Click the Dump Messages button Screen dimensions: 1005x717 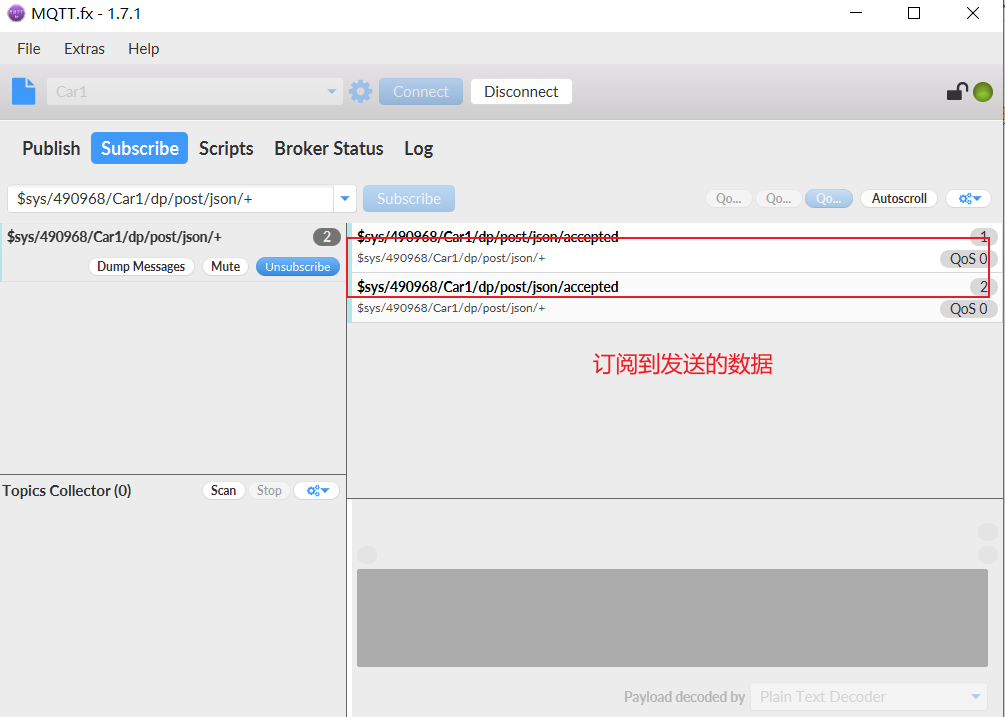141,267
